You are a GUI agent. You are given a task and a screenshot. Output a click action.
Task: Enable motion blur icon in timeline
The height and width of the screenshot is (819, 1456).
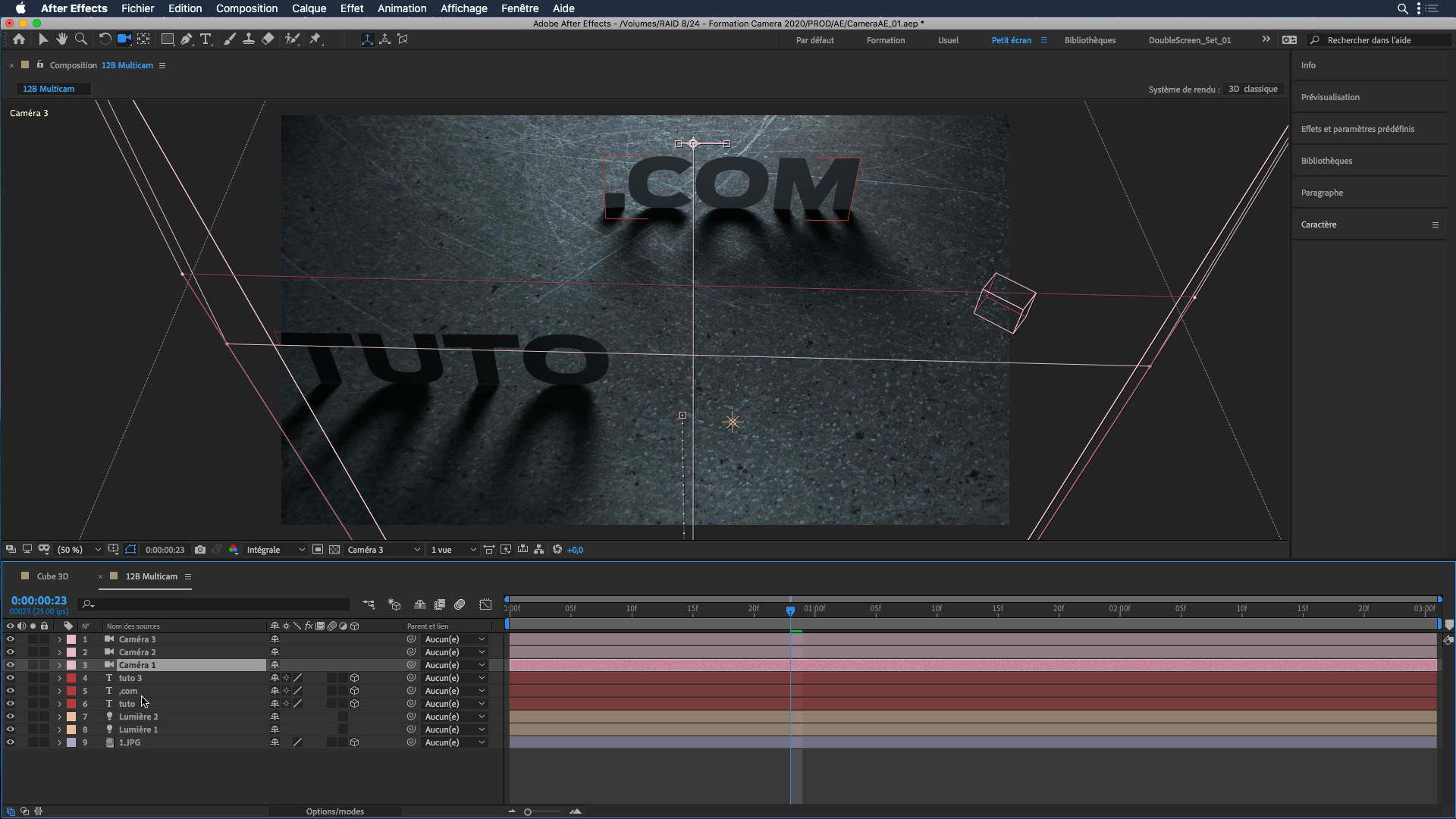(460, 604)
